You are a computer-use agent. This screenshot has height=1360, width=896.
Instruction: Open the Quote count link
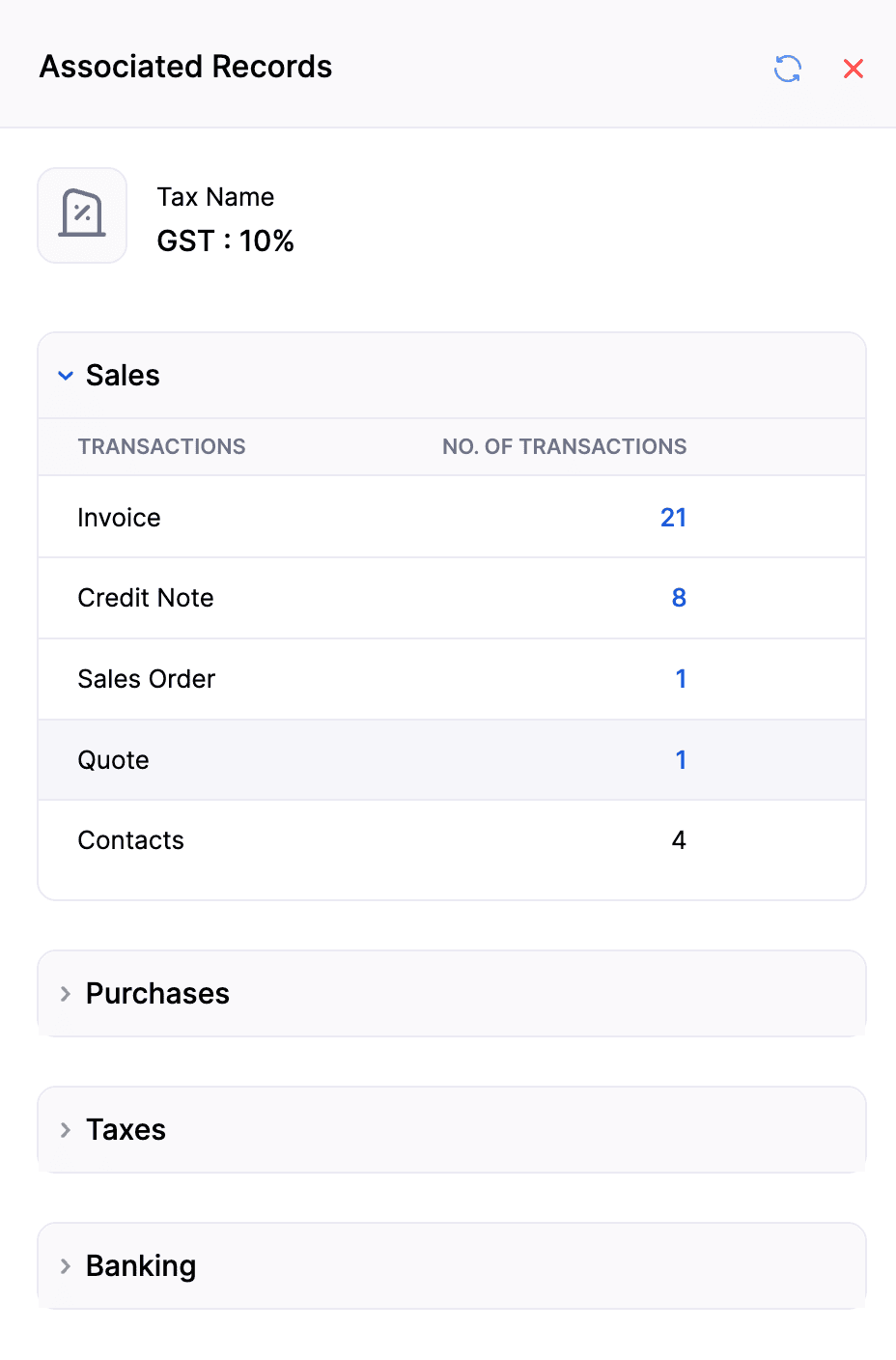(x=681, y=760)
